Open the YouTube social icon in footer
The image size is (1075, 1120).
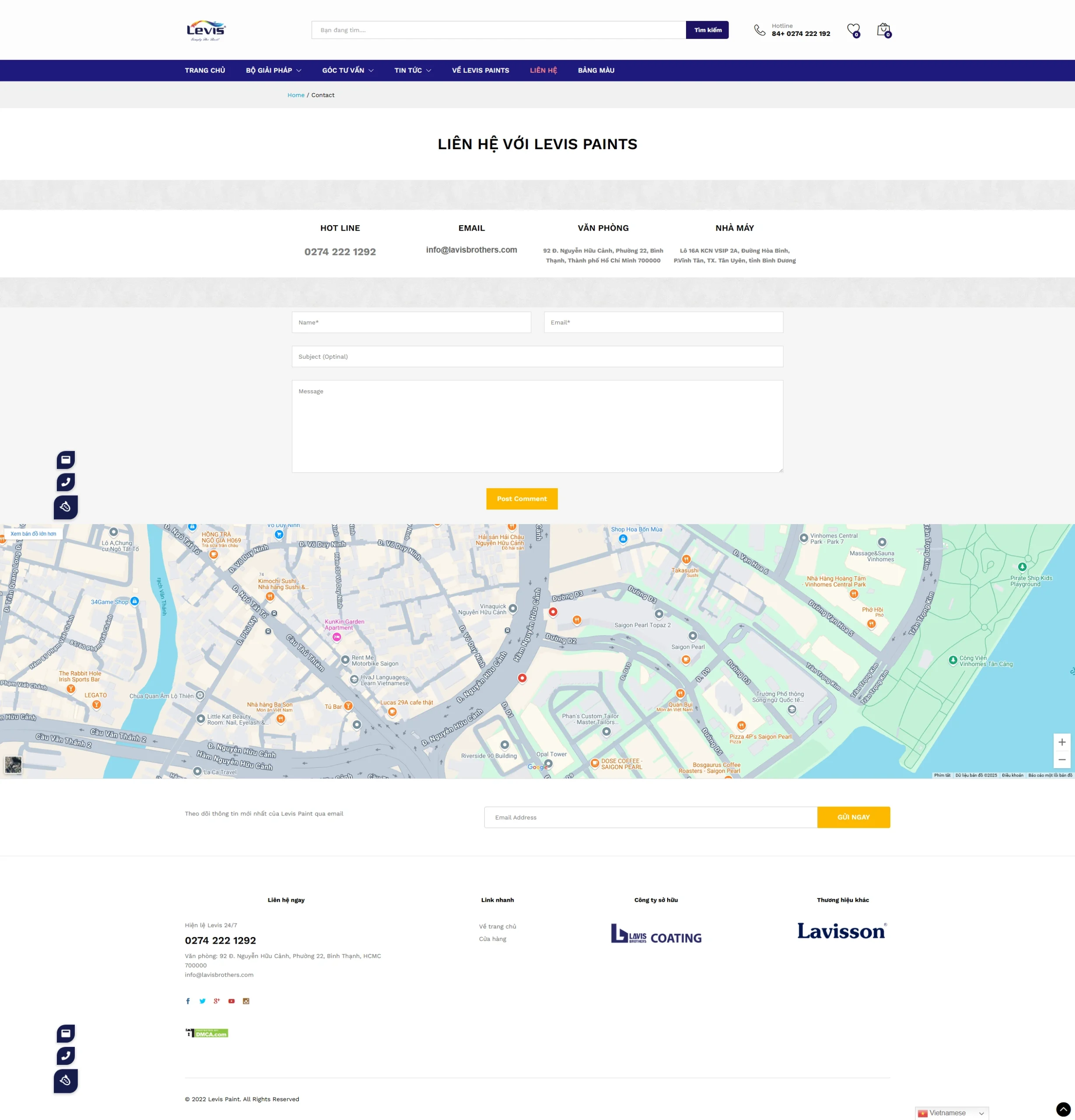click(231, 1001)
